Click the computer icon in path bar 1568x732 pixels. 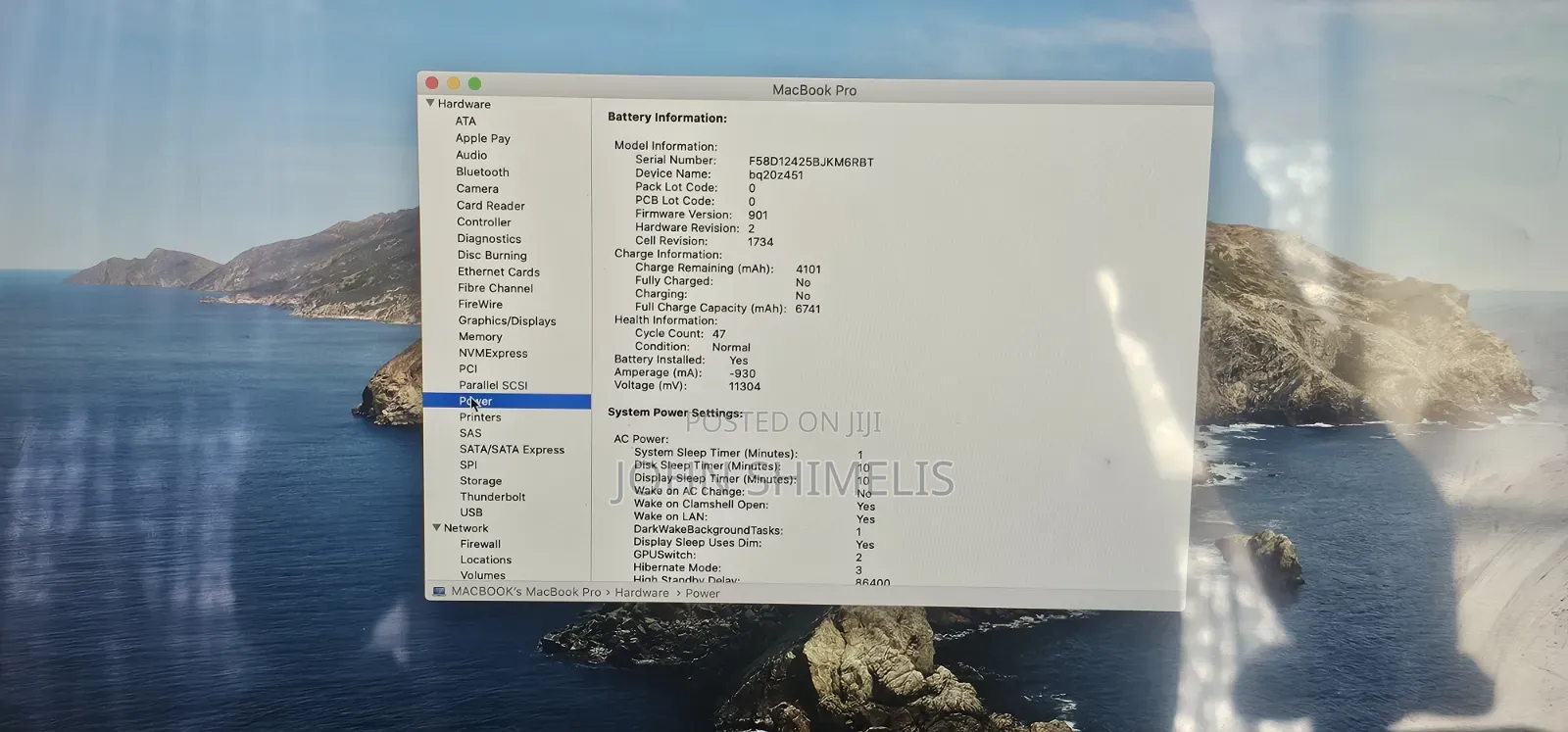click(439, 592)
